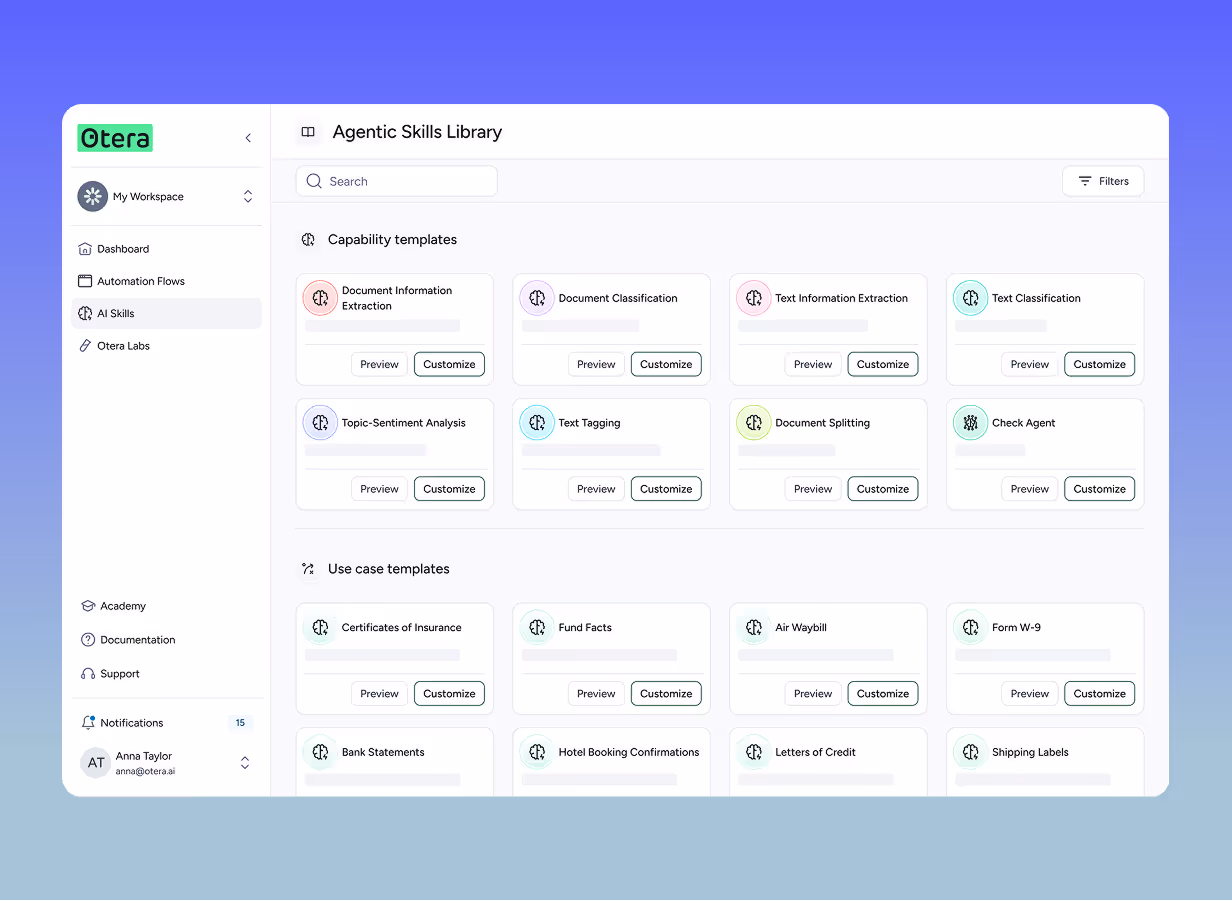This screenshot has width=1232, height=900.
Task: Click the Document Splitting skill icon
Action: coord(753,423)
